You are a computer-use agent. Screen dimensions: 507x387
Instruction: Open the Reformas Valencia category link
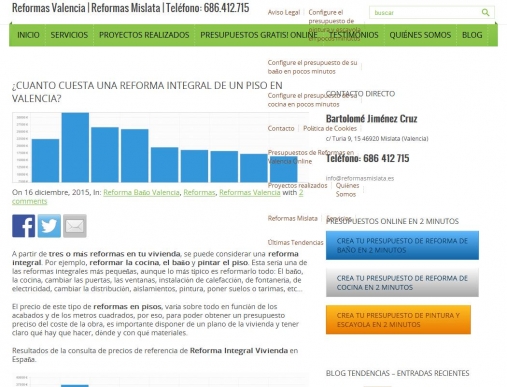tap(250, 192)
